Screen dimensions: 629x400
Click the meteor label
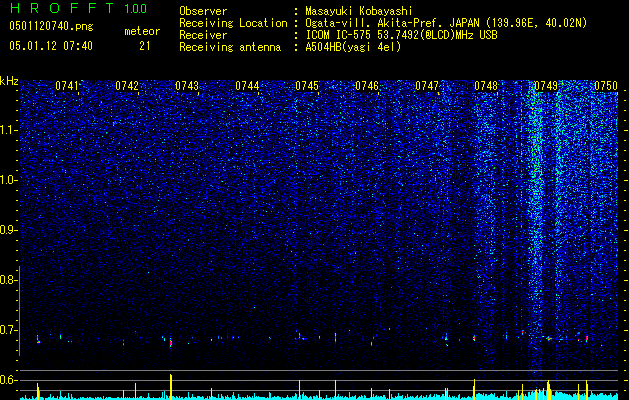(x=142, y=31)
